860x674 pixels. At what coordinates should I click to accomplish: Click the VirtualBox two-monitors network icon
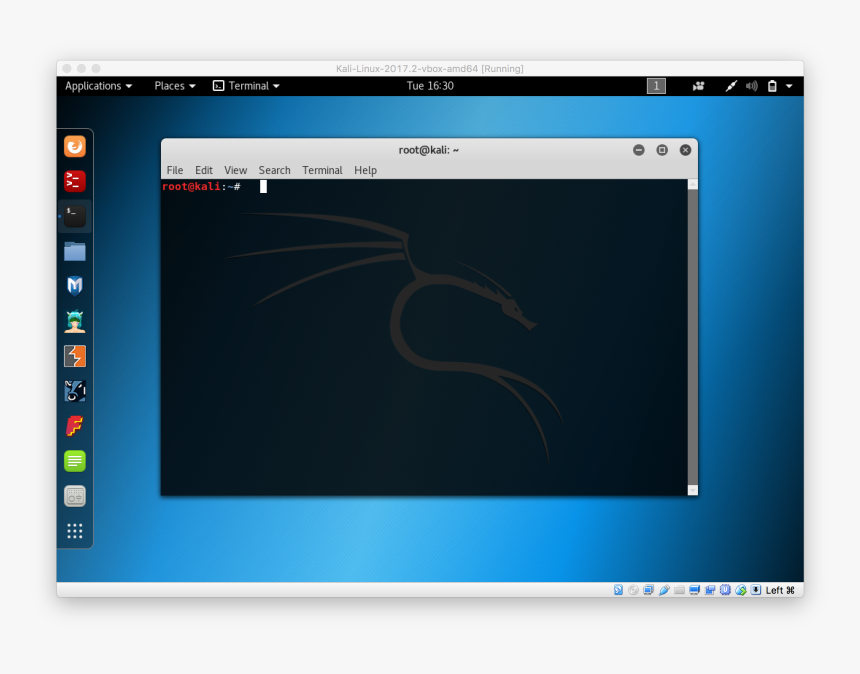tap(648, 590)
